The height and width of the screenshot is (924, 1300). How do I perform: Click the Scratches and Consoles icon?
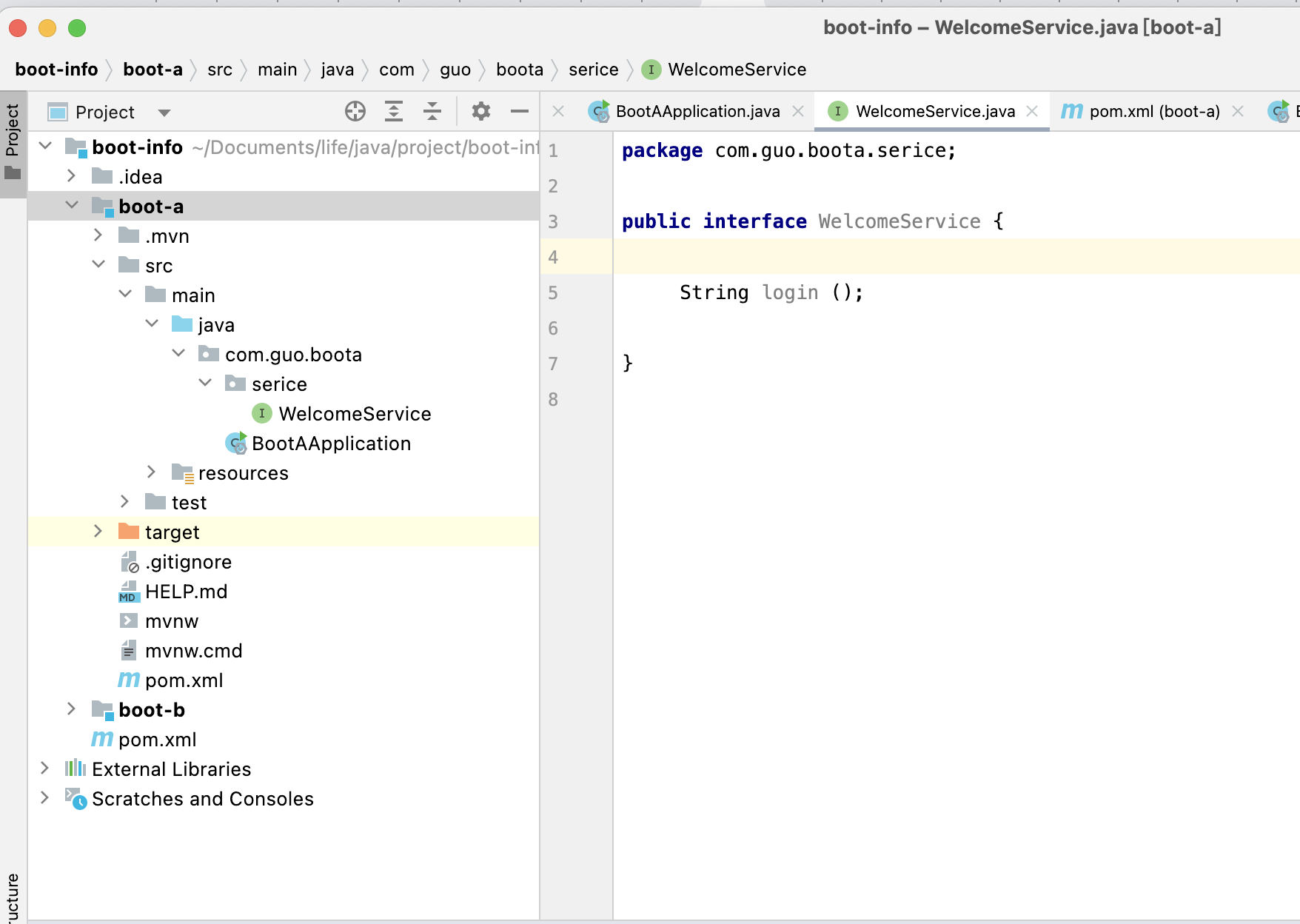pos(76,798)
